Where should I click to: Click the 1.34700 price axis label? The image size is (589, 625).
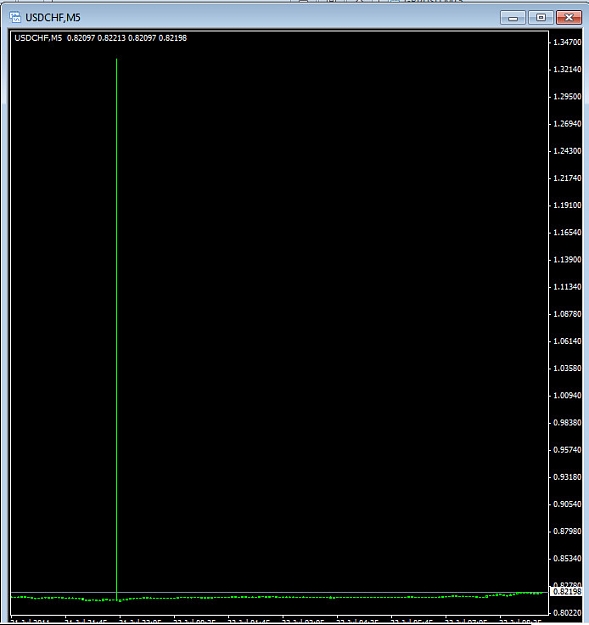[567, 42]
